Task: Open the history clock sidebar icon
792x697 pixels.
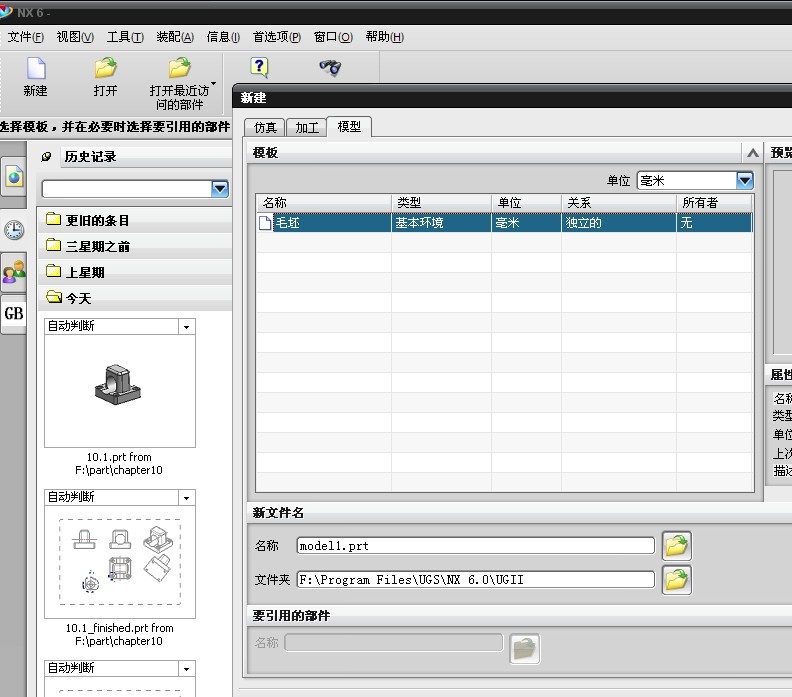Action: (14, 230)
